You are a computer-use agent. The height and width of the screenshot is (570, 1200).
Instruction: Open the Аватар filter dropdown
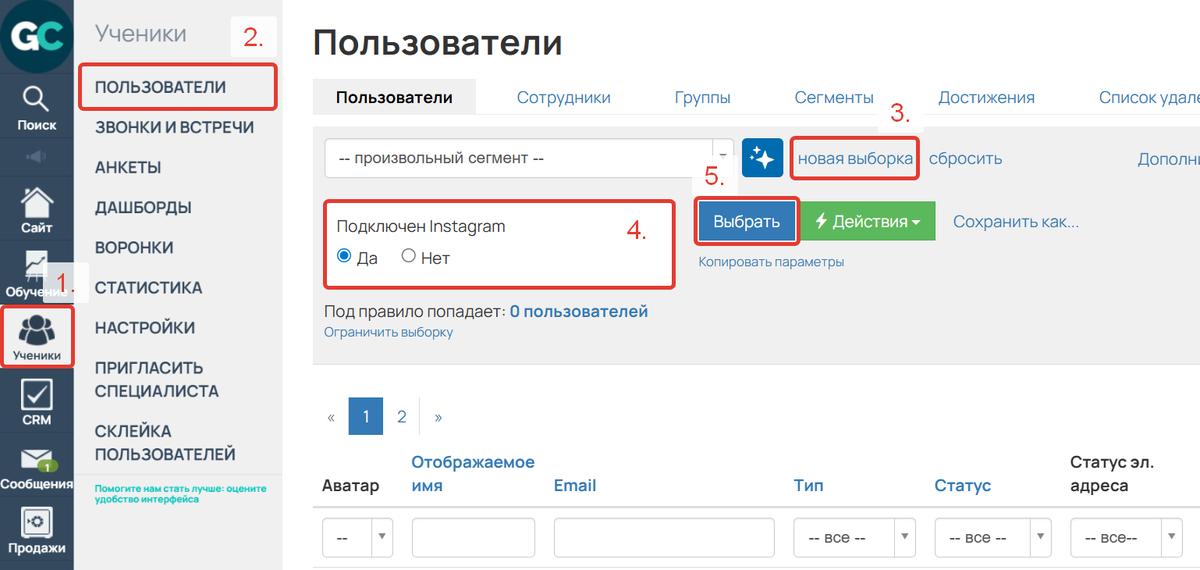point(358,537)
